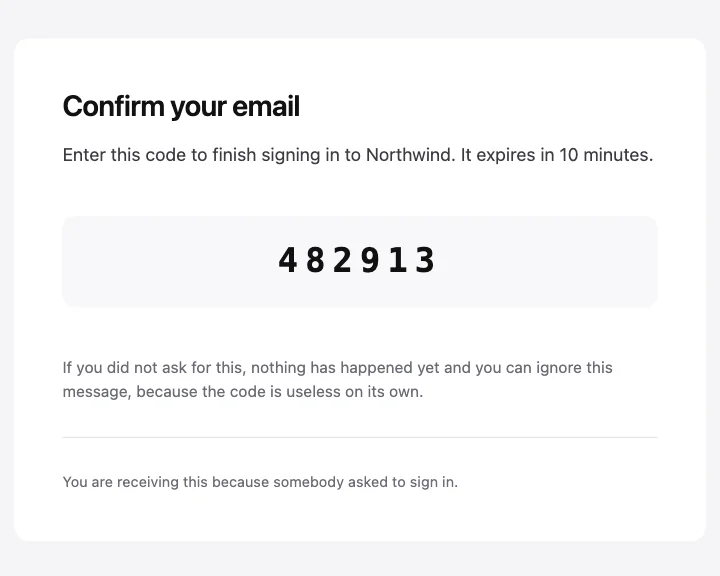Click the "10 minutes" expiry text

(604, 155)
